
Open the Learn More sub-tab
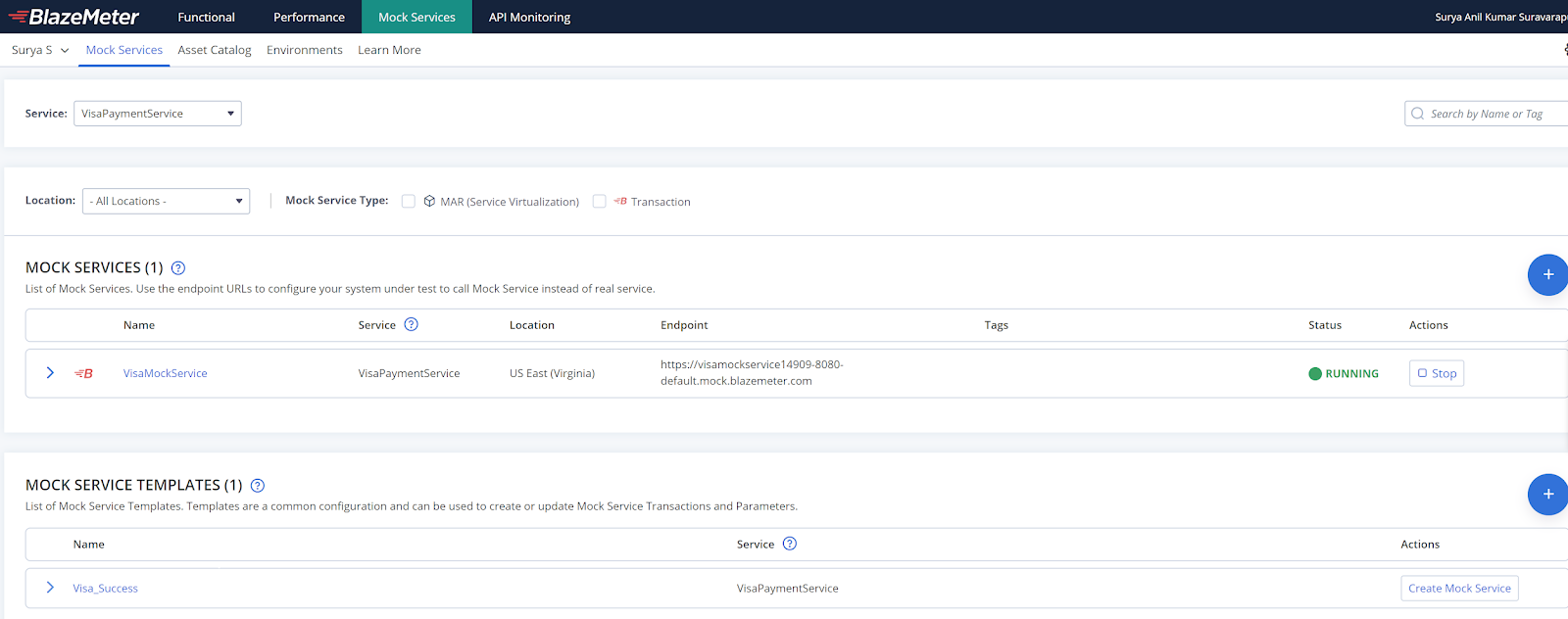tap(389, 50)
